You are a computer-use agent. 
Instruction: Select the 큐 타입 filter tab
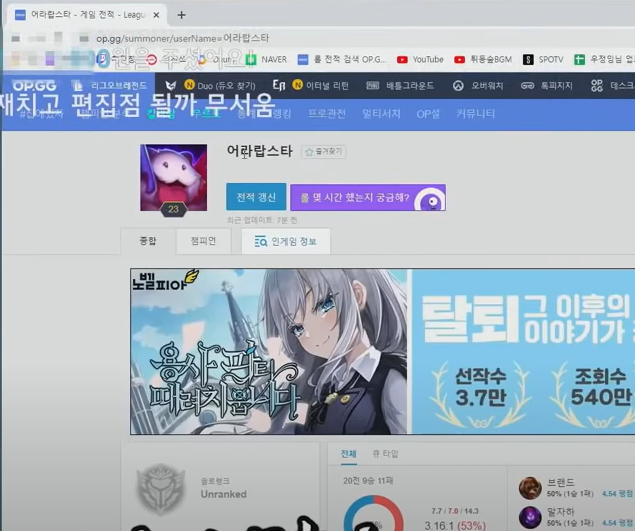click(385, 454)
